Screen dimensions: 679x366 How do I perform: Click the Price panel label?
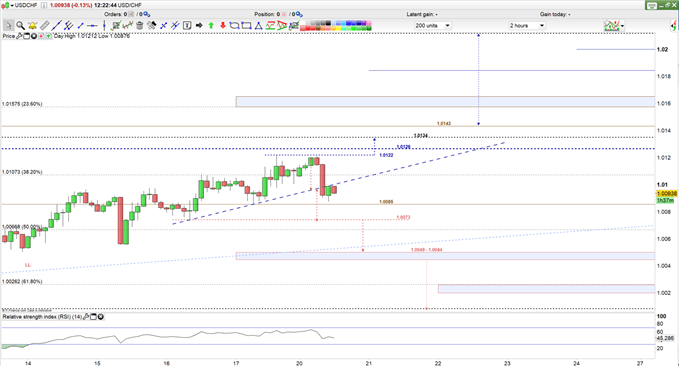(x=9, y=36)
